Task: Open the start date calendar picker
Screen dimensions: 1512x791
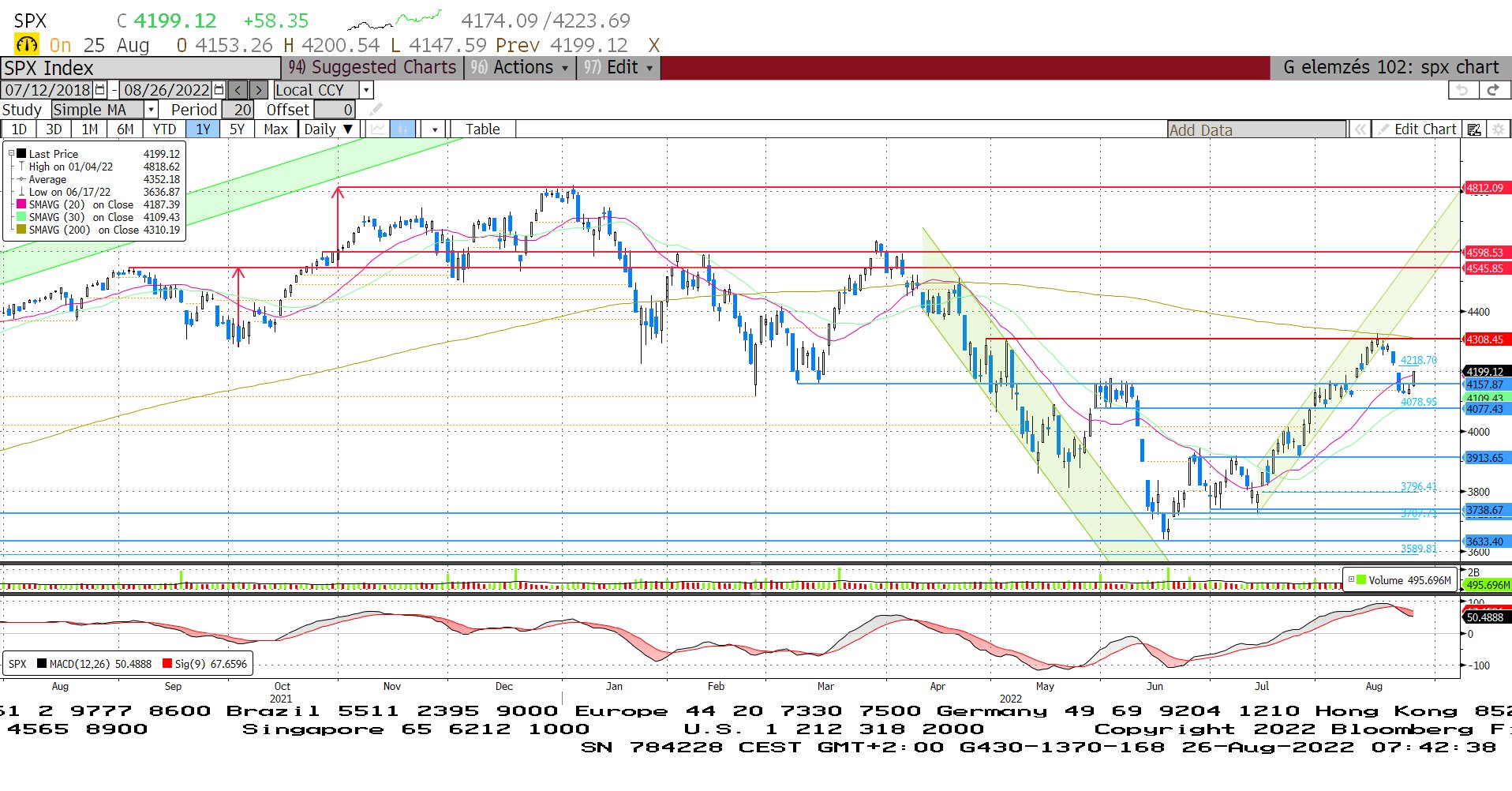Action: click(100, 90)
